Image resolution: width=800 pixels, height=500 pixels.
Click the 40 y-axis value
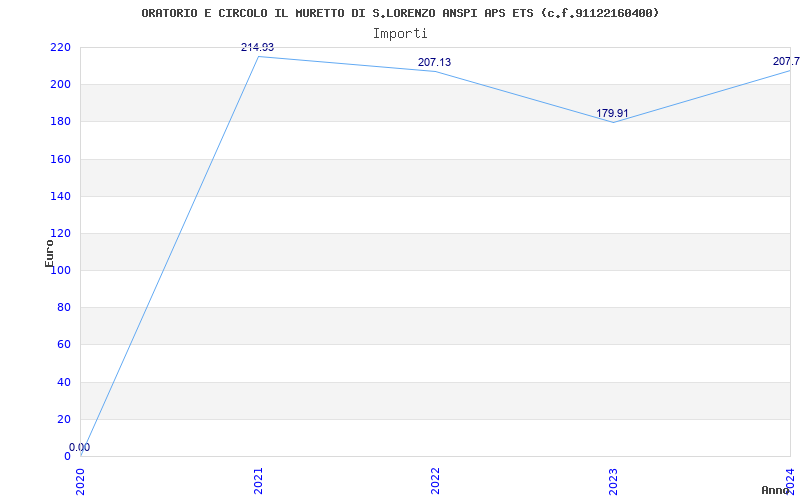tap(63, 382)
